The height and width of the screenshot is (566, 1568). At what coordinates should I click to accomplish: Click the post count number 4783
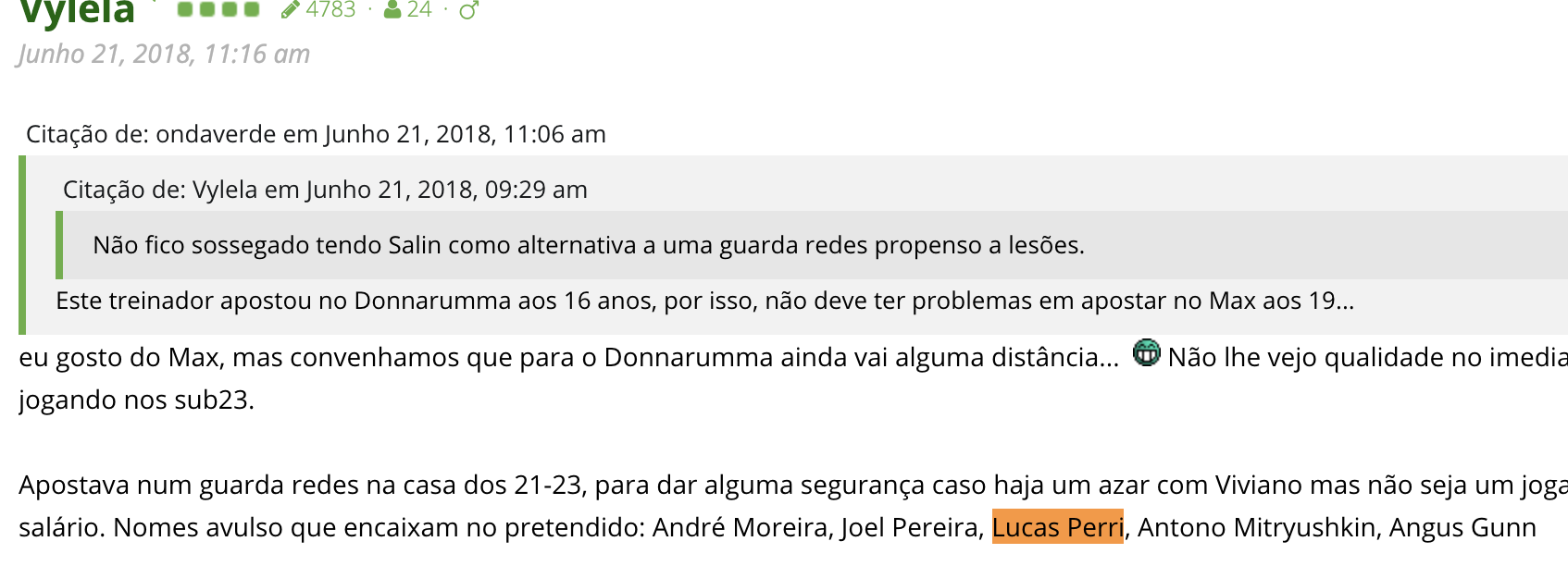330,9
